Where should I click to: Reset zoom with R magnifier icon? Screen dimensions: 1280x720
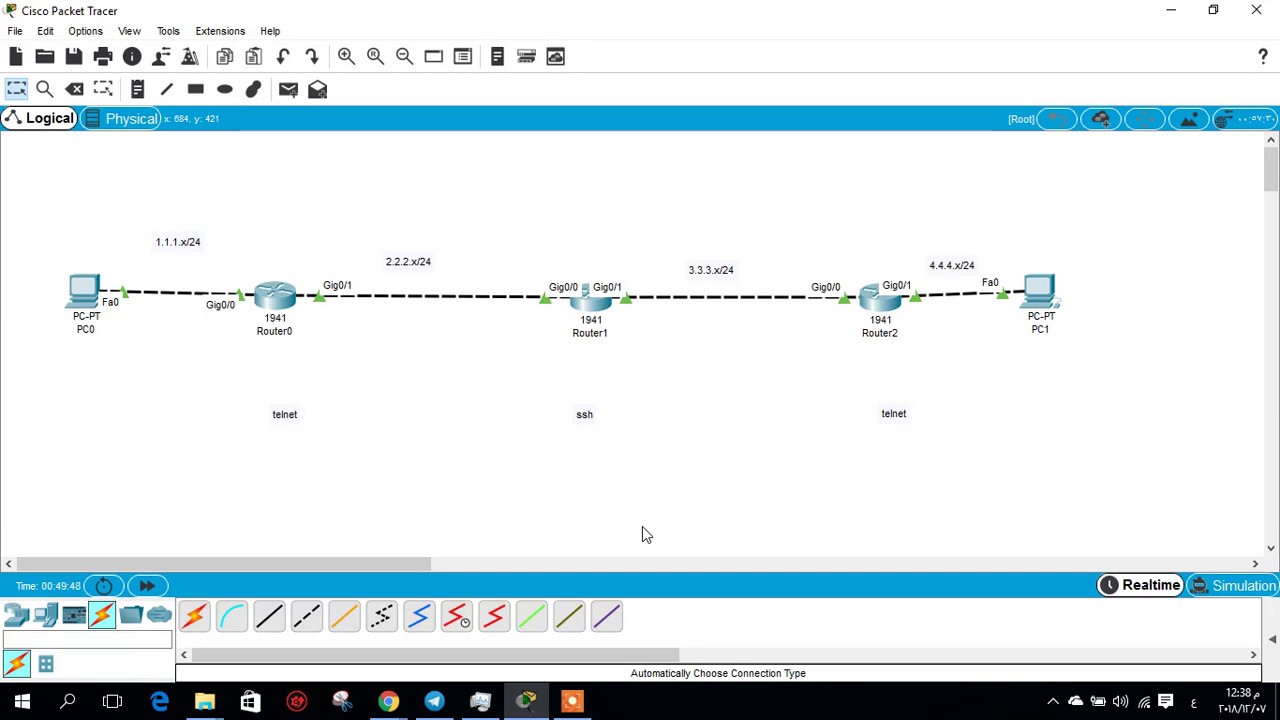point(375,57)
